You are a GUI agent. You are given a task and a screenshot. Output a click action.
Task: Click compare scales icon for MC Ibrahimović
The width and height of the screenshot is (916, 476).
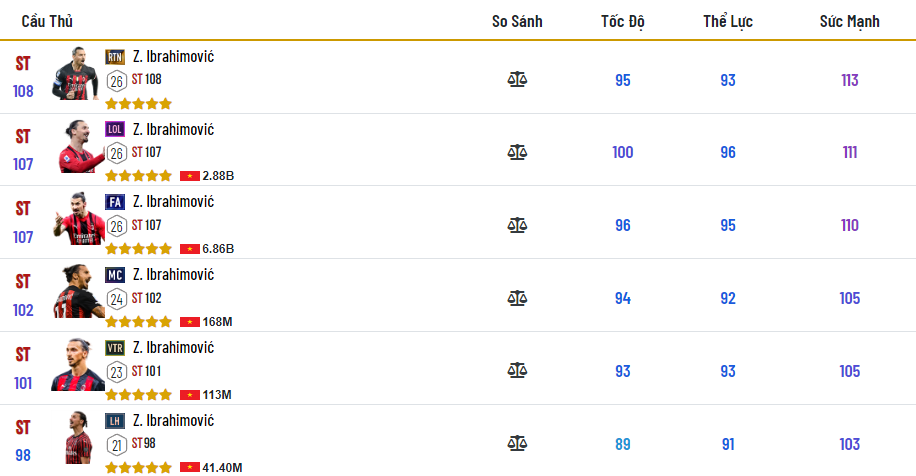point(517,298)
